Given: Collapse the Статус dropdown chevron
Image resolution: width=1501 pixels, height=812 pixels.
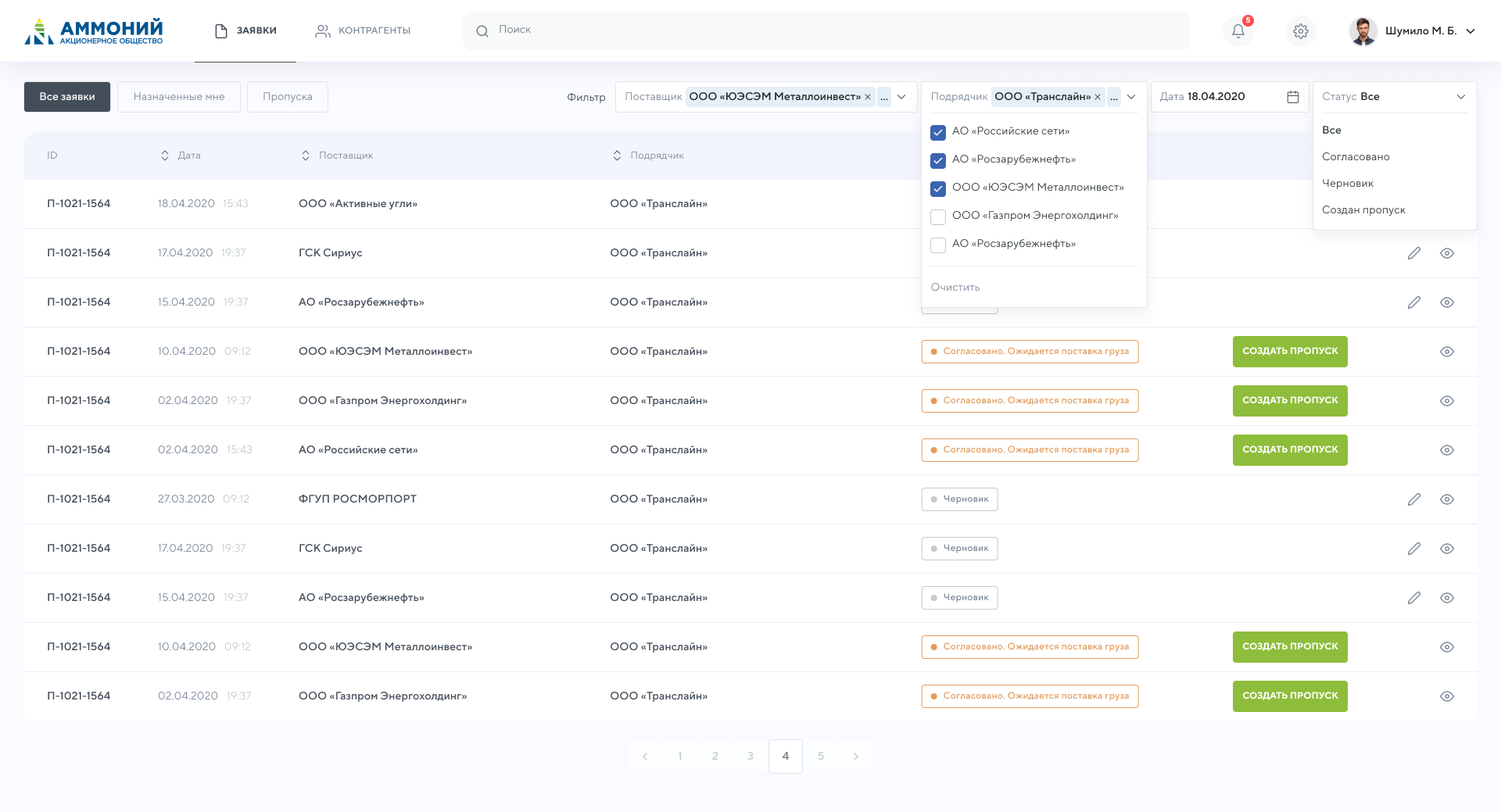Looking at the screenshot, I should click(1460, 97).
